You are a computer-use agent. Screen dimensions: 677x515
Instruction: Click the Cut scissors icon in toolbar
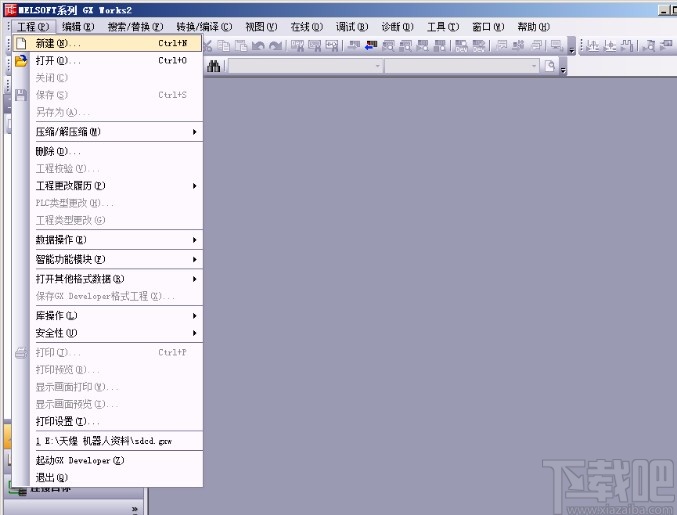tap(208, 45)
